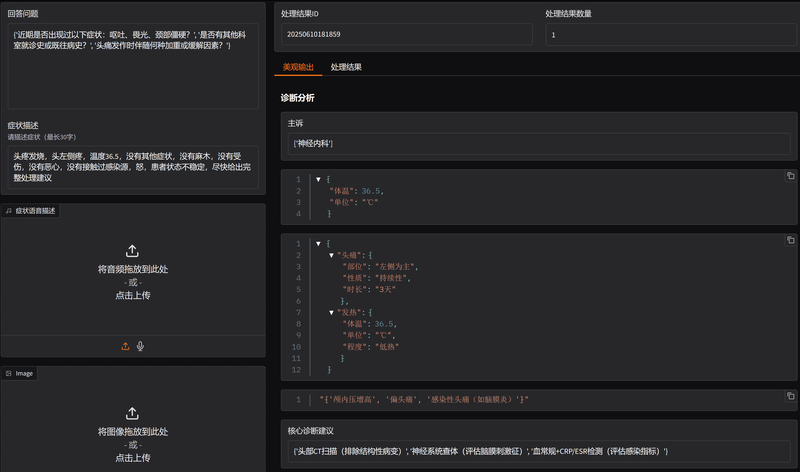Screen dimensions: 800x472
Task: Collapse the root of the symptoms JSON
Action: click(318, 244)
